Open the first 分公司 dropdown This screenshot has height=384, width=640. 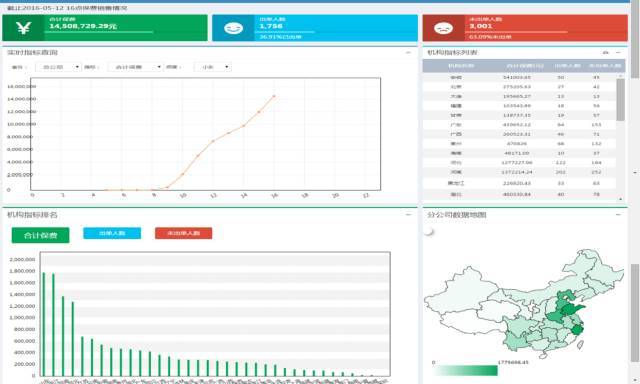[58, 67]
